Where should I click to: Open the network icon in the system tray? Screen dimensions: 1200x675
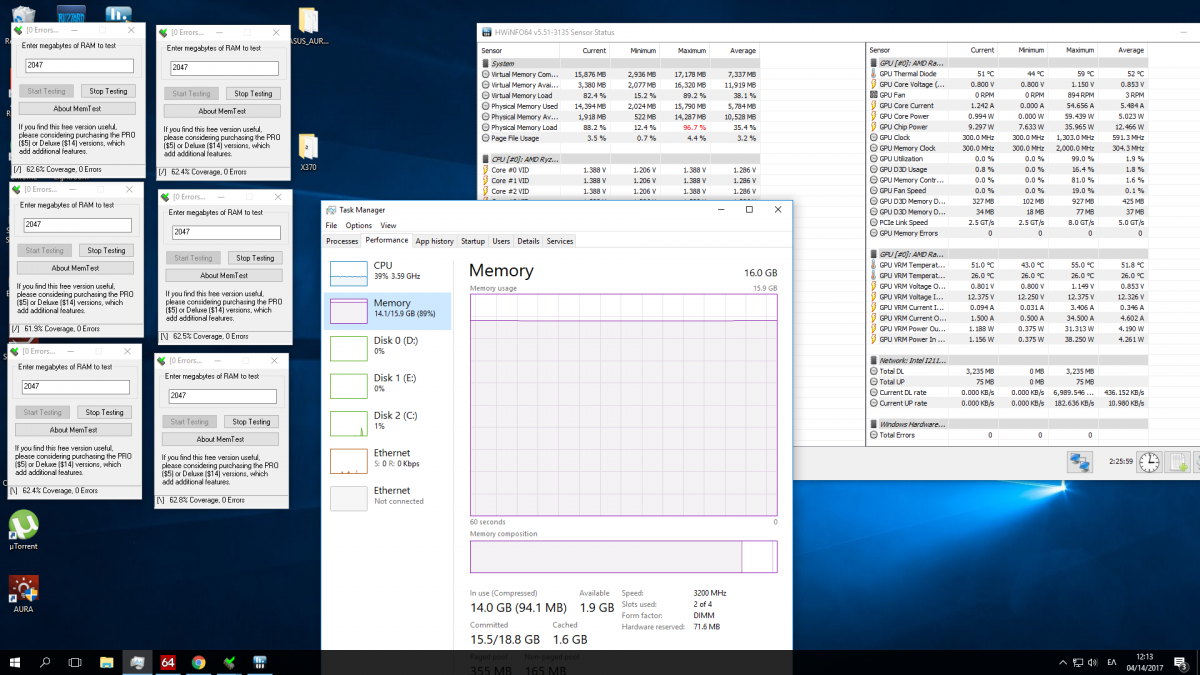pos(1080,662)
